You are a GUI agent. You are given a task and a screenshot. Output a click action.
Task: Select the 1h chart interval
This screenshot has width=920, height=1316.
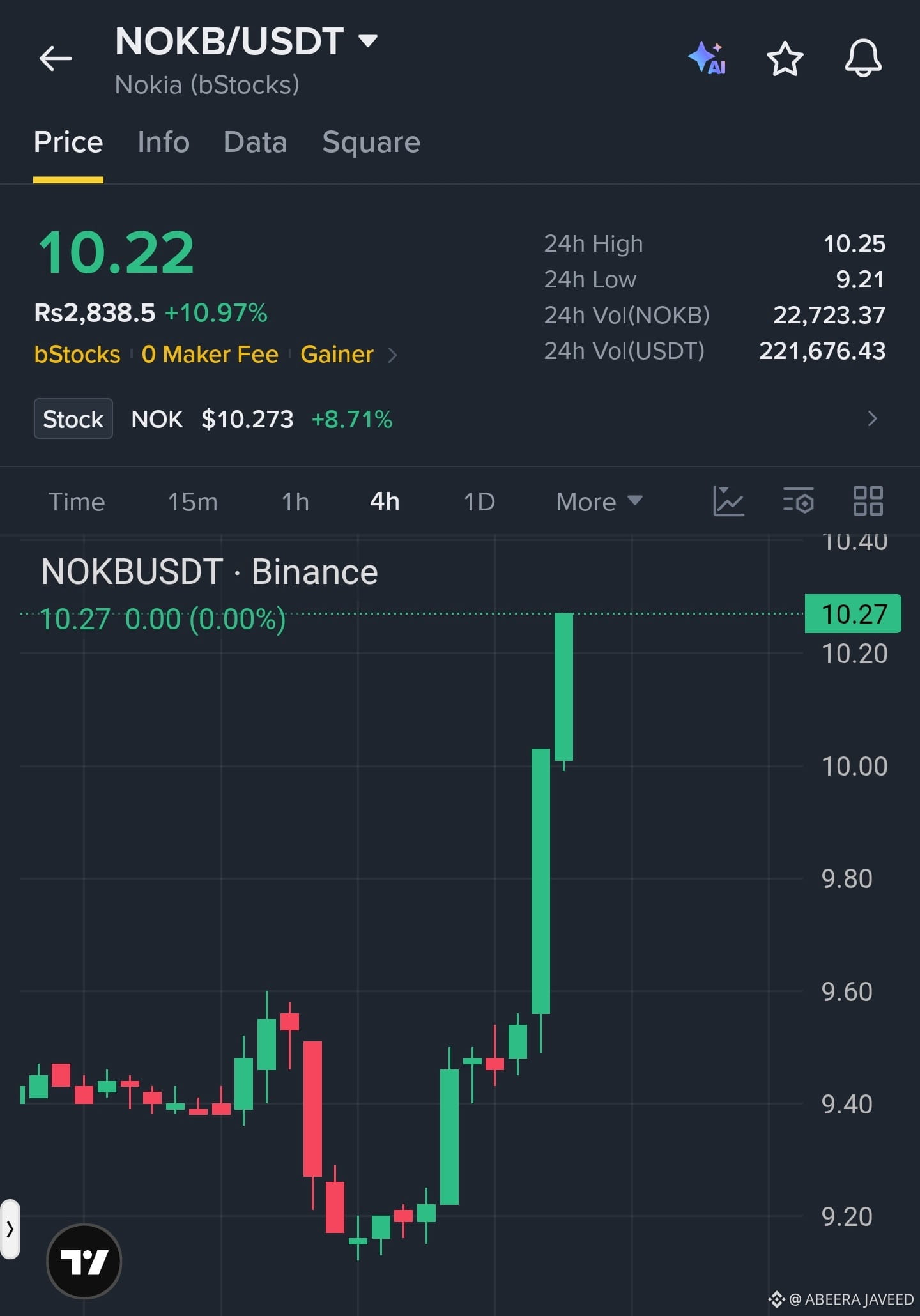click(x=295, y=501)
